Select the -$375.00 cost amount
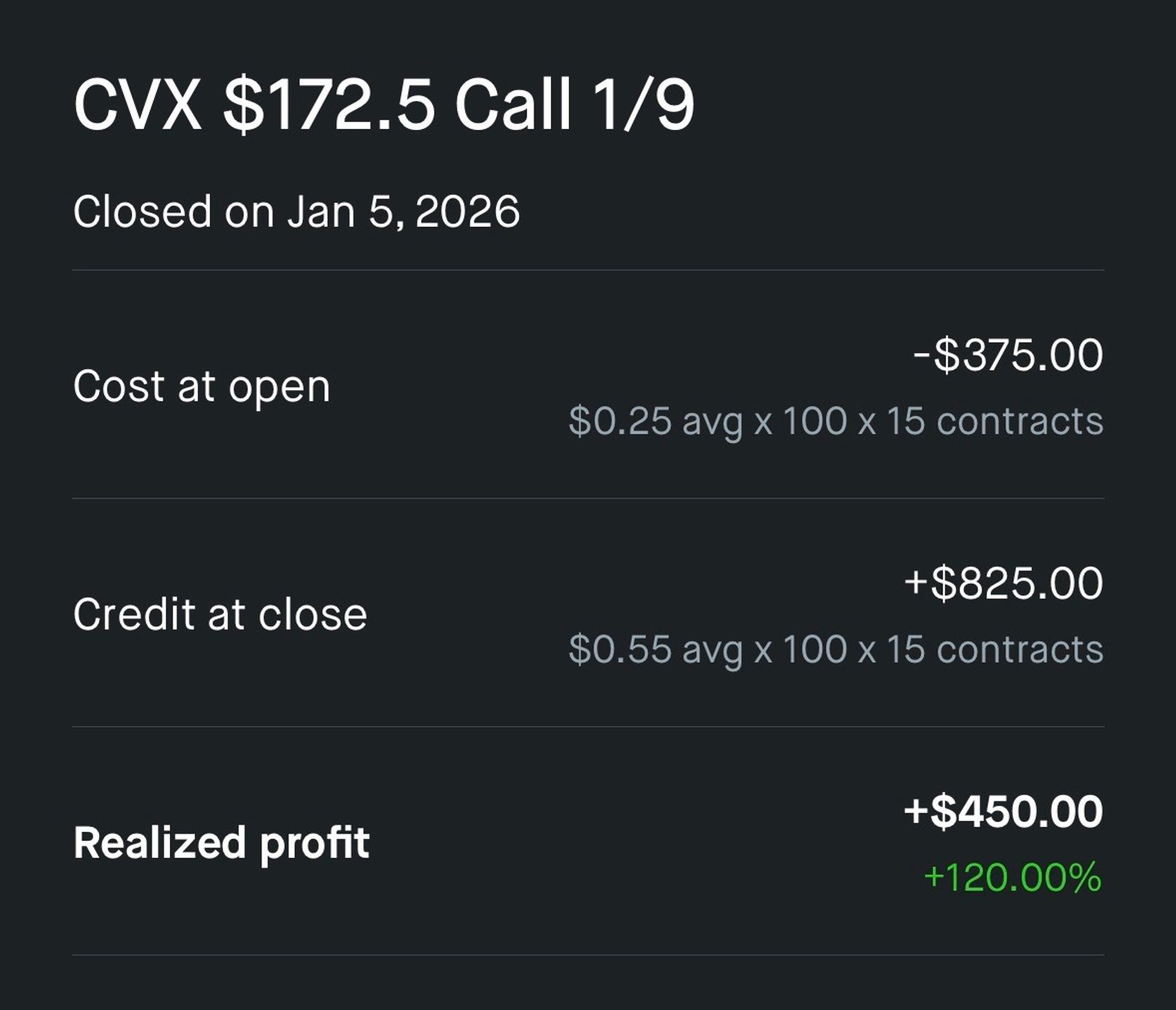1176x1010 pixels. point(1008,354)
